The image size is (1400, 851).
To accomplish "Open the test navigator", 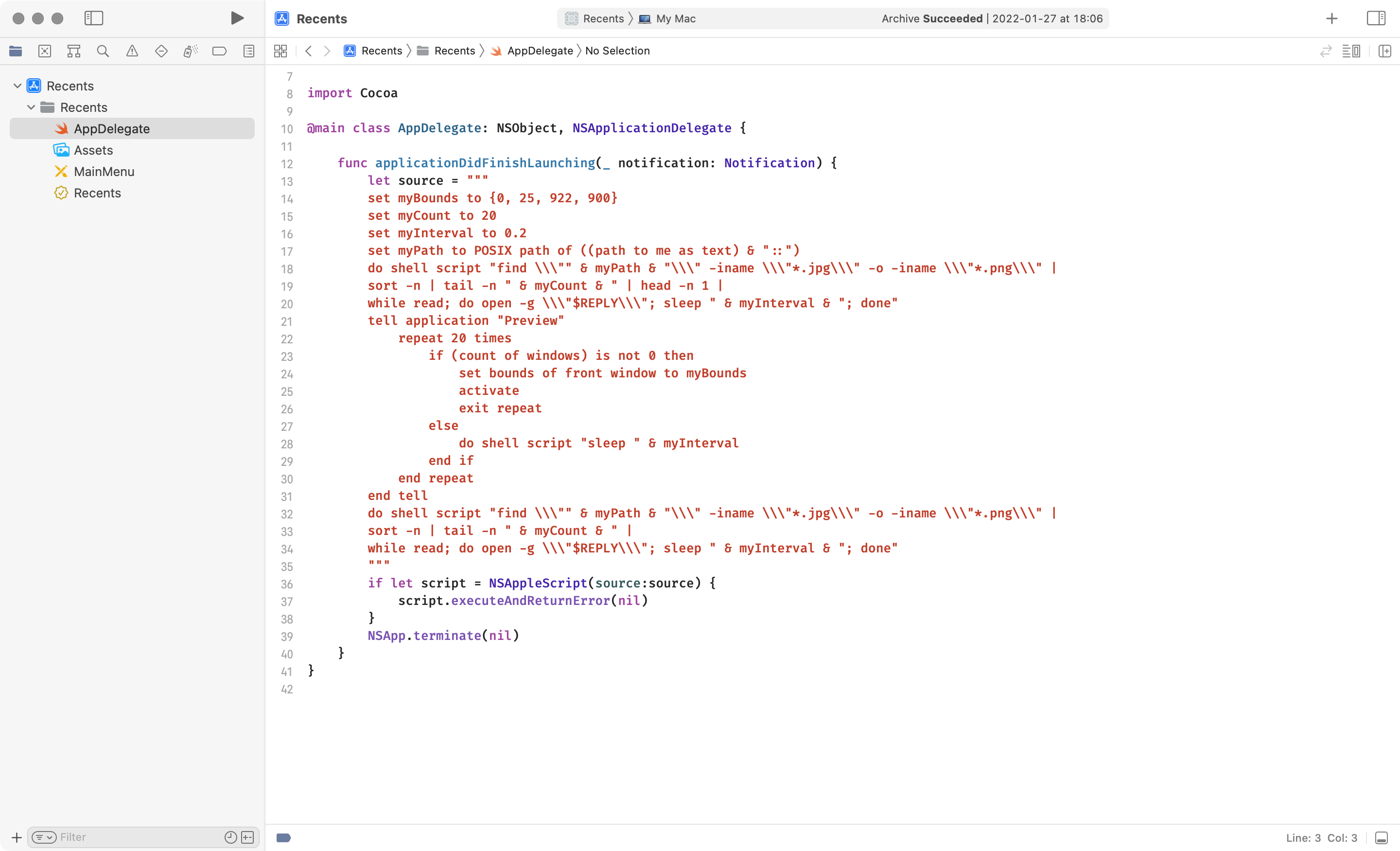I will [161, 51].
